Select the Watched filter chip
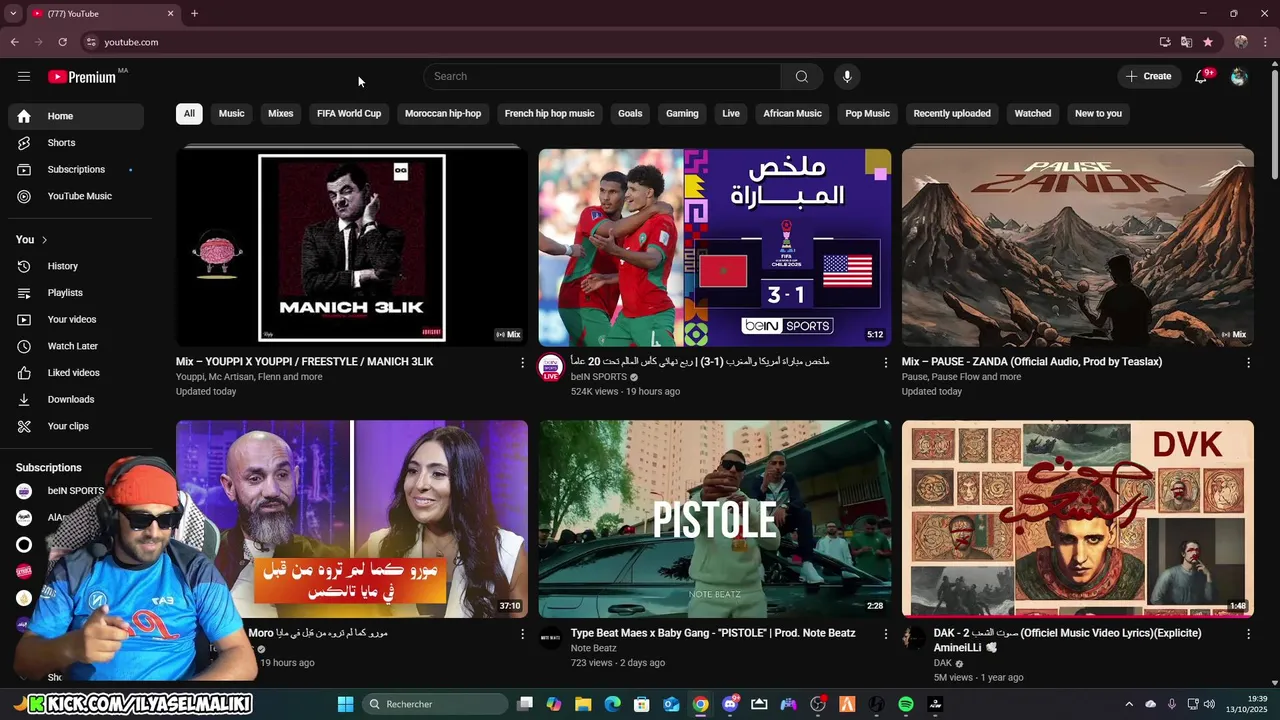1280x720 pixels. pyautogui.click(x=1033, y=113)
